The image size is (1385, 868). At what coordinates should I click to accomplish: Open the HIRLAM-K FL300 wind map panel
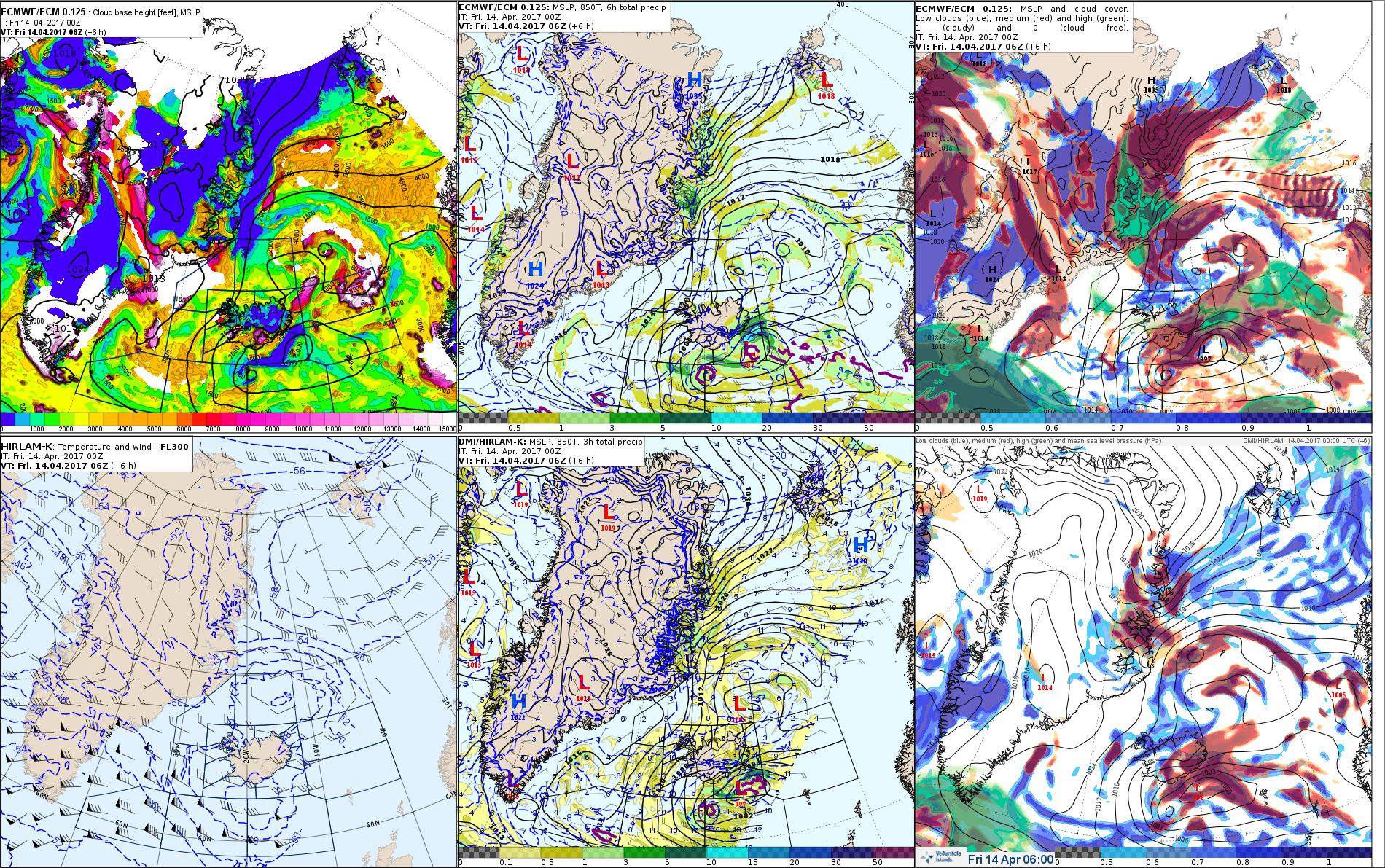pos(228,652)
